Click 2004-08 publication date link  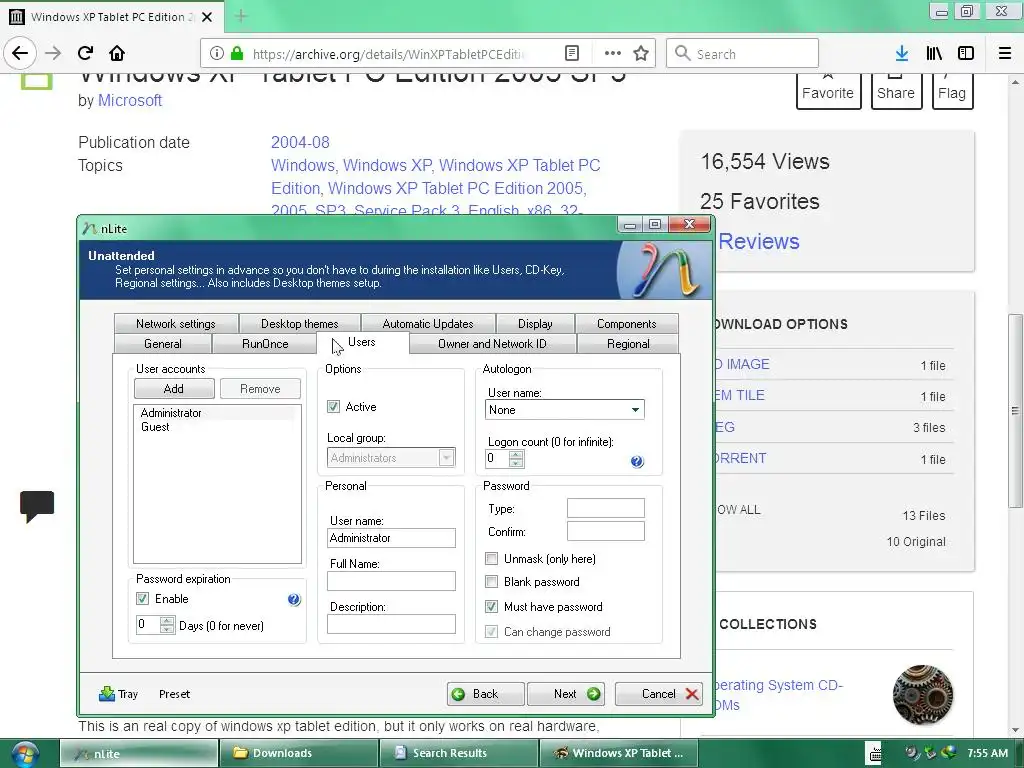(x=300, y=142)
